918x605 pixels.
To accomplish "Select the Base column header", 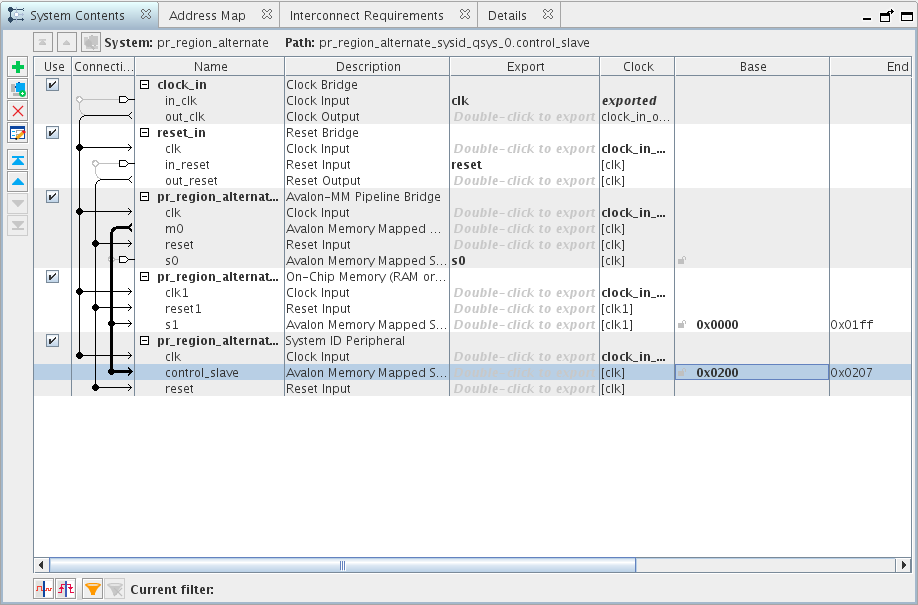I will pos(752,67).
